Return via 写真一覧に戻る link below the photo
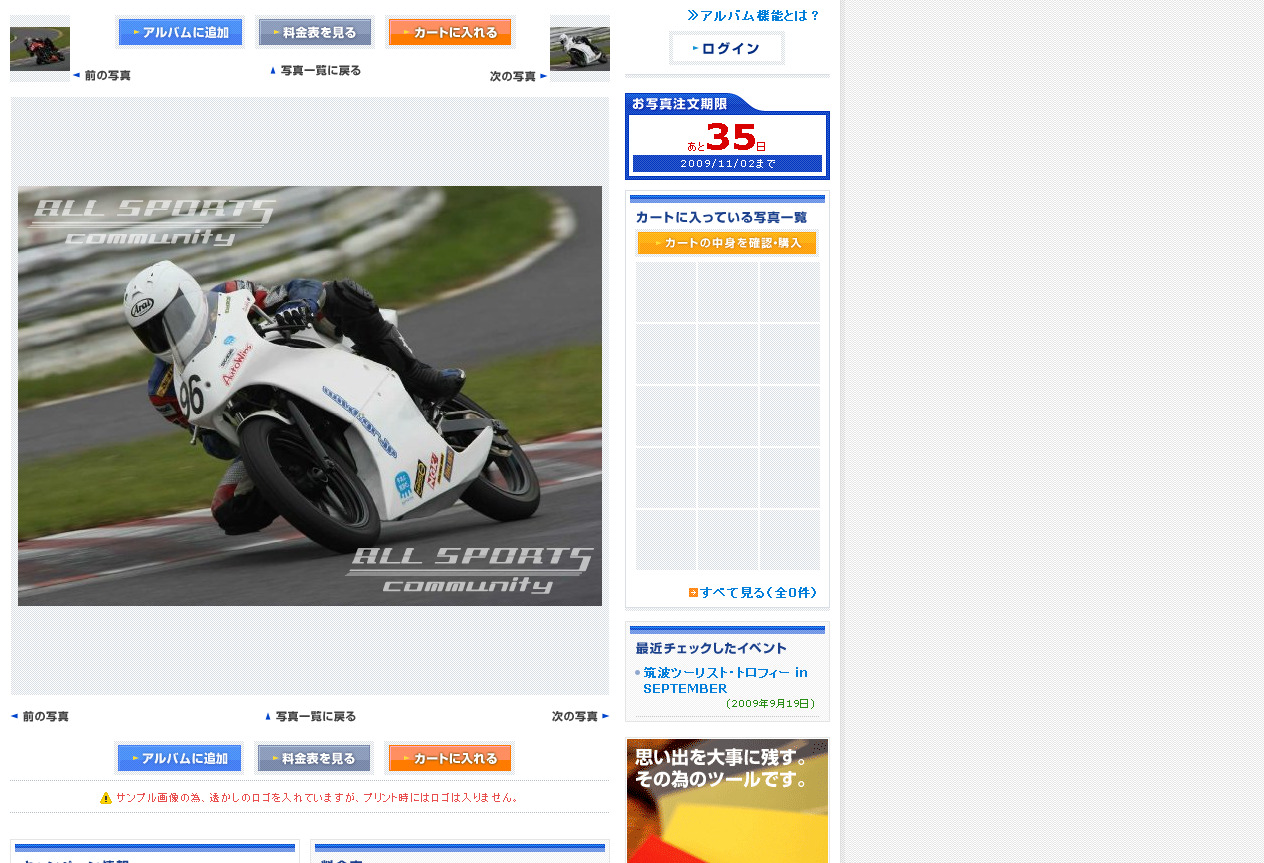The height and width of the screenshot is (863, 1264). pyautogui.click(x=310, y=716)
